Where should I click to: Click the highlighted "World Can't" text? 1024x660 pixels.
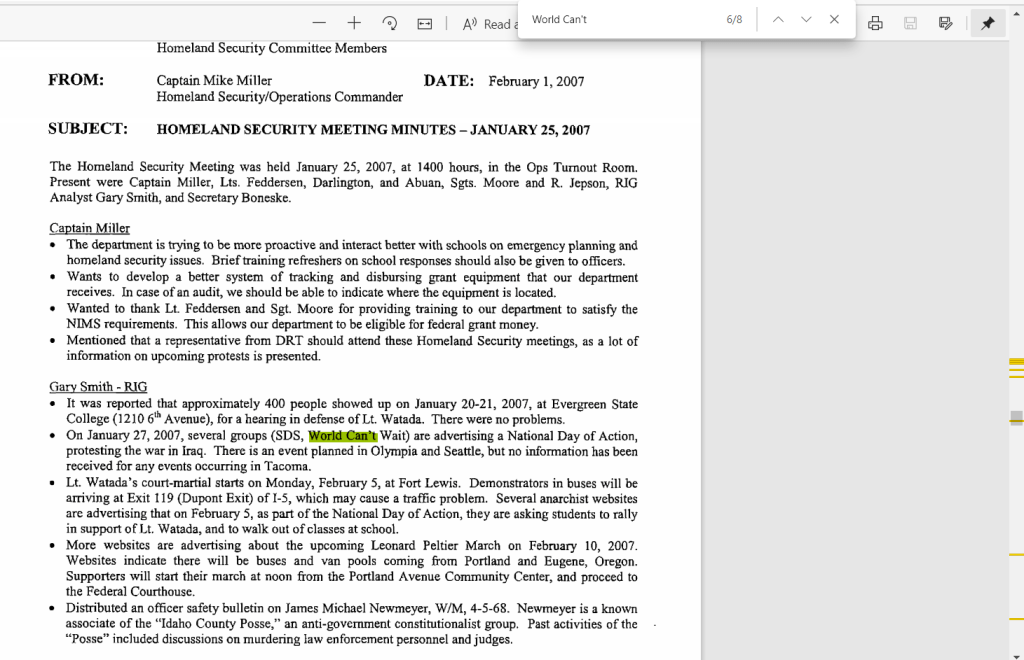click(343, 436)
